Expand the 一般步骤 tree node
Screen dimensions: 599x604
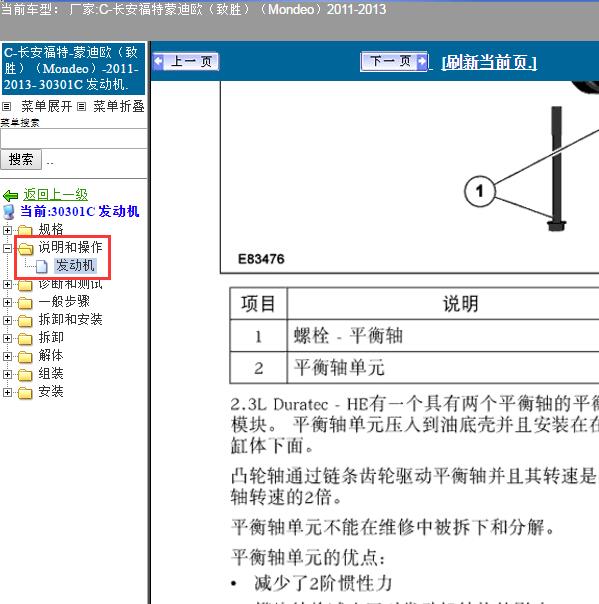pyautogui.click(x=7, y=302)
